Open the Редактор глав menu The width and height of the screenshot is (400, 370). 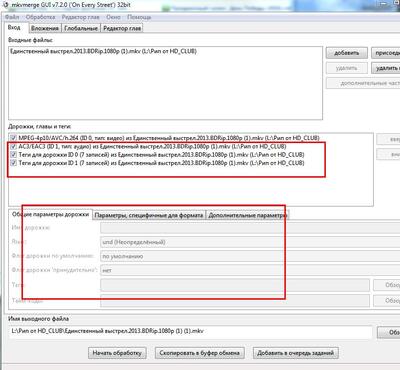point(81,17)
